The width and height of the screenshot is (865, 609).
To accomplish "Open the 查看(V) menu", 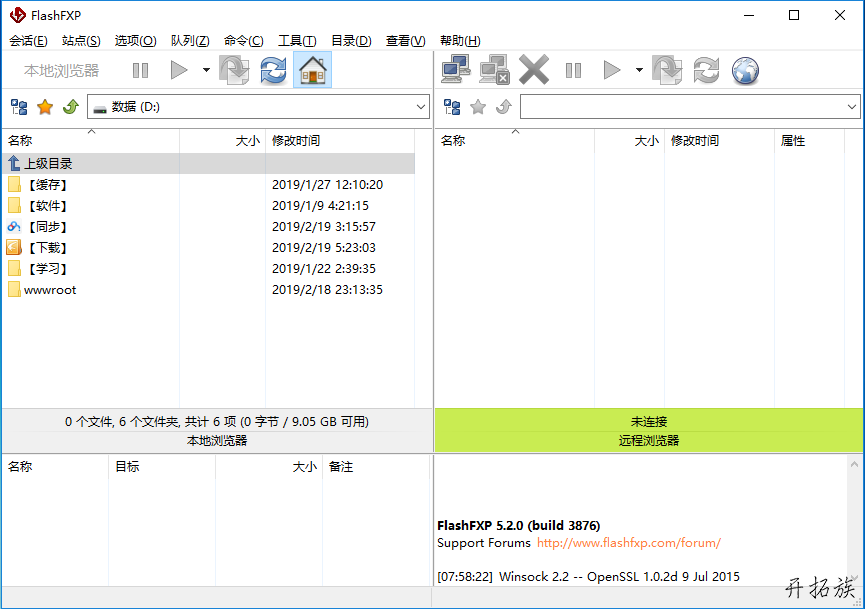I will (x=405, y=41).
